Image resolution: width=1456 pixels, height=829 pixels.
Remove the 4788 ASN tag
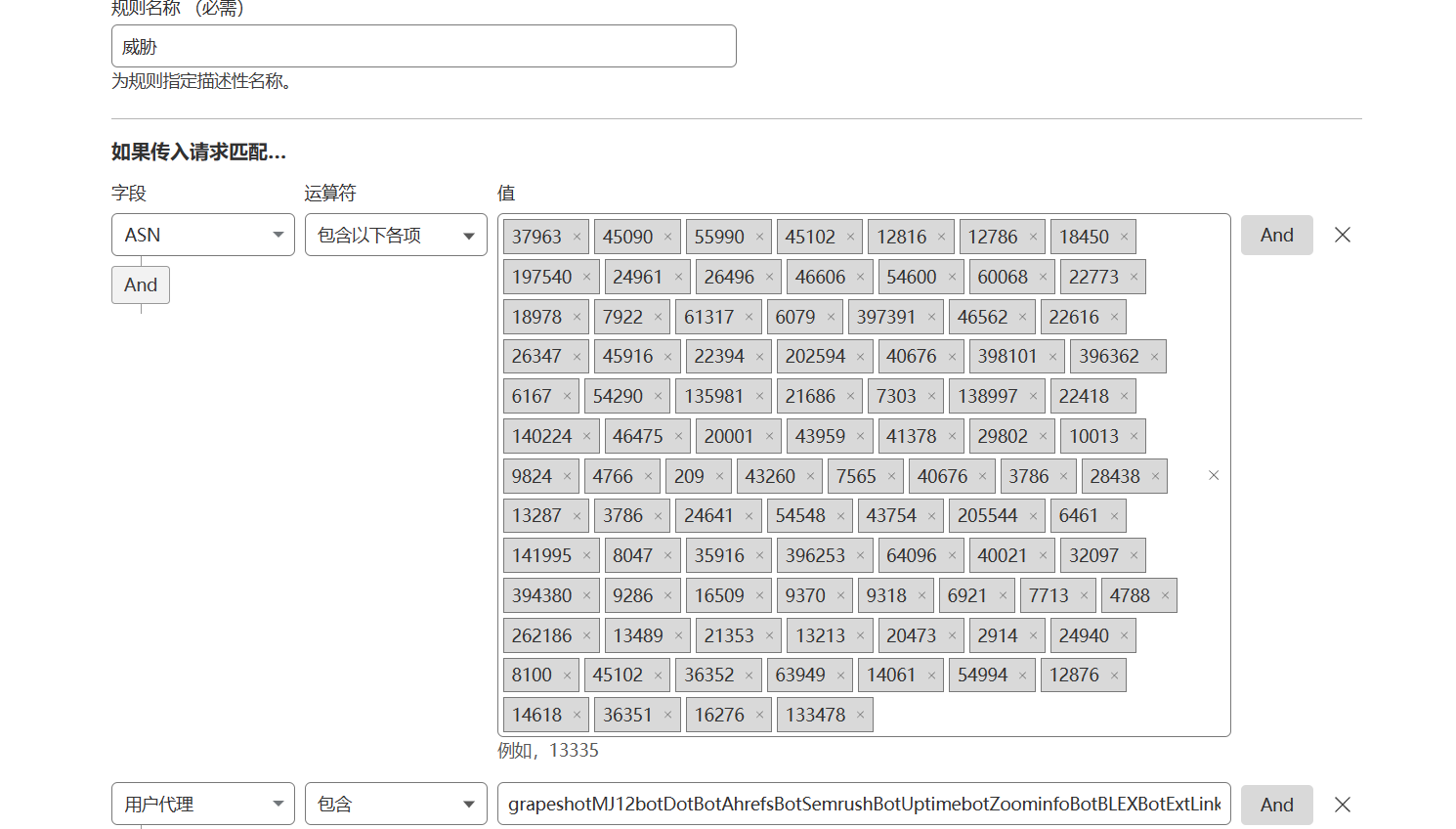pos(1165,596)
